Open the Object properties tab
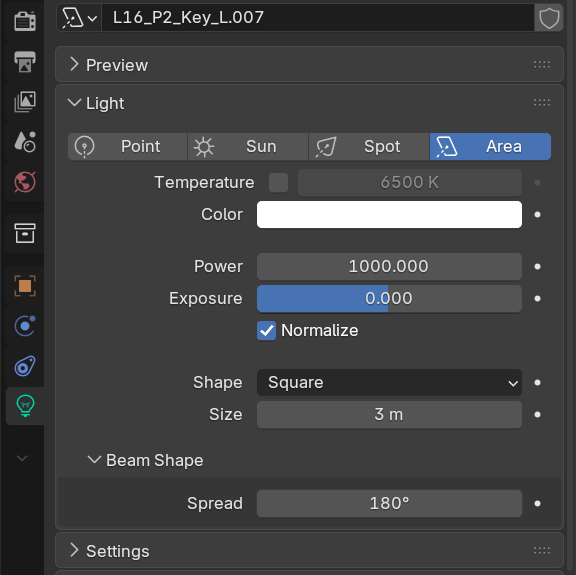The width and height of the screenshot is (576, 575). tap(25, 286)
